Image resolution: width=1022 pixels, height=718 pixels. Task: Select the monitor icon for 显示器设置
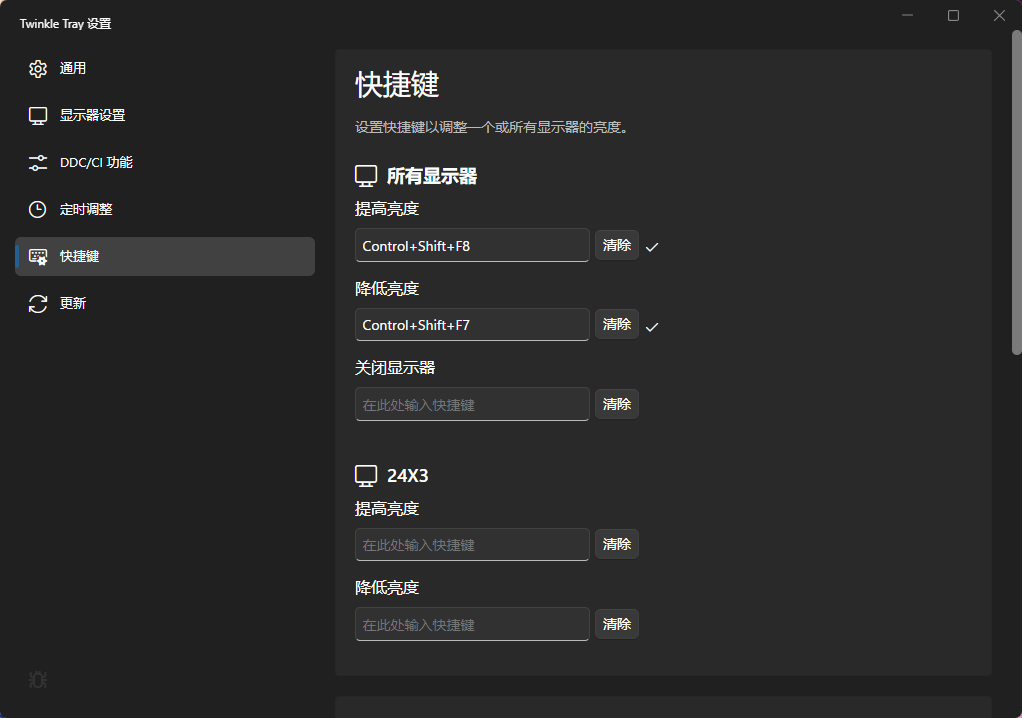[38, 115]
